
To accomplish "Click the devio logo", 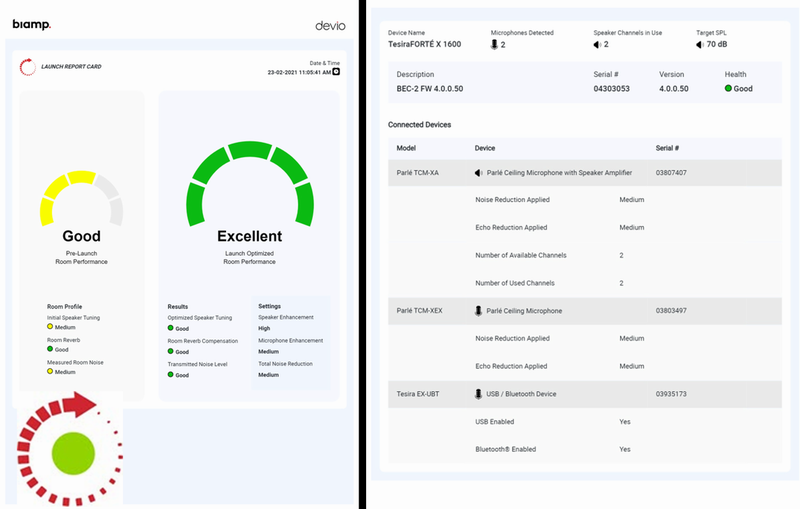I will tap(330, 26).
